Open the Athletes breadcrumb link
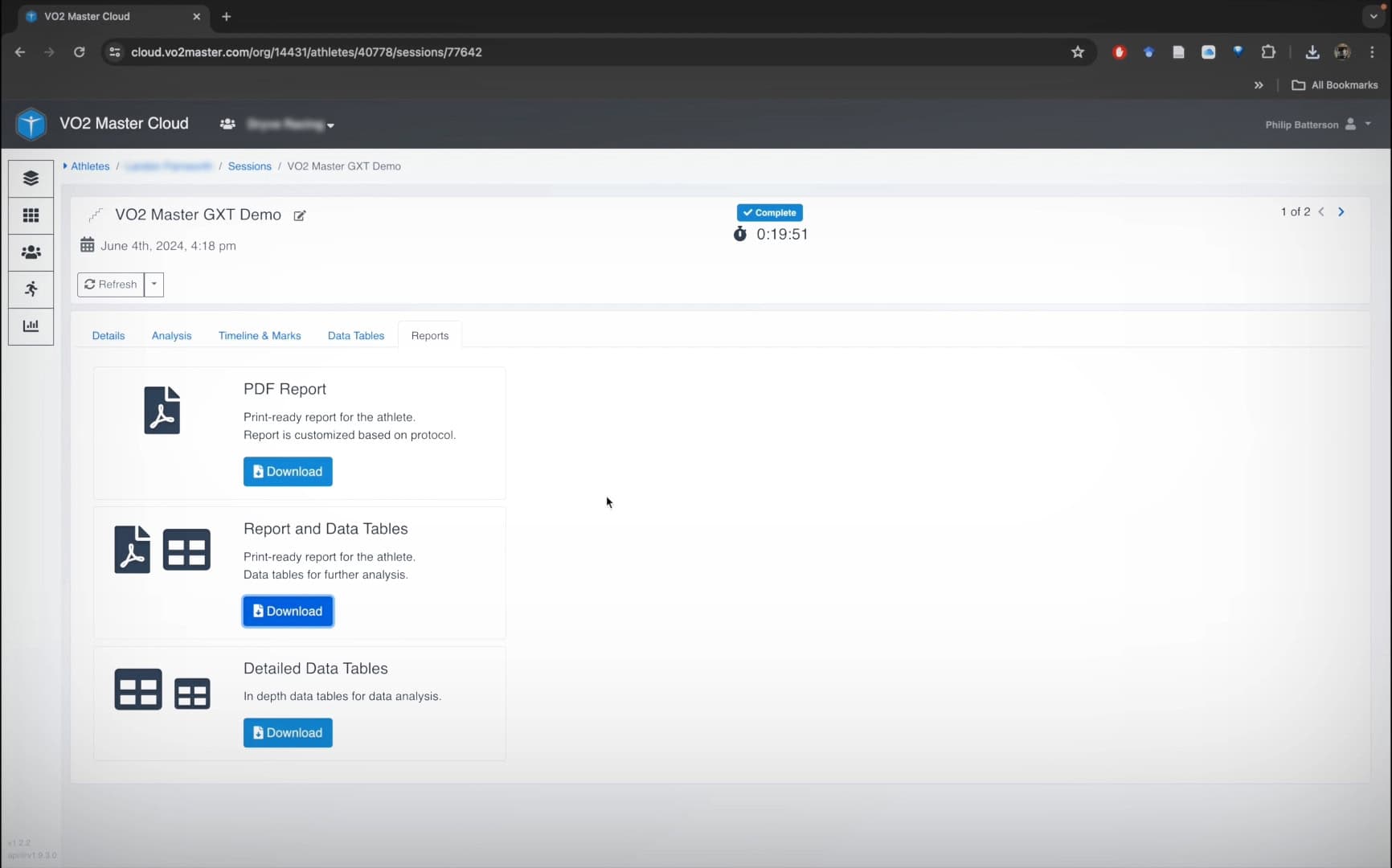This screenshot has width=1392, height=868. tap(90, 166)
